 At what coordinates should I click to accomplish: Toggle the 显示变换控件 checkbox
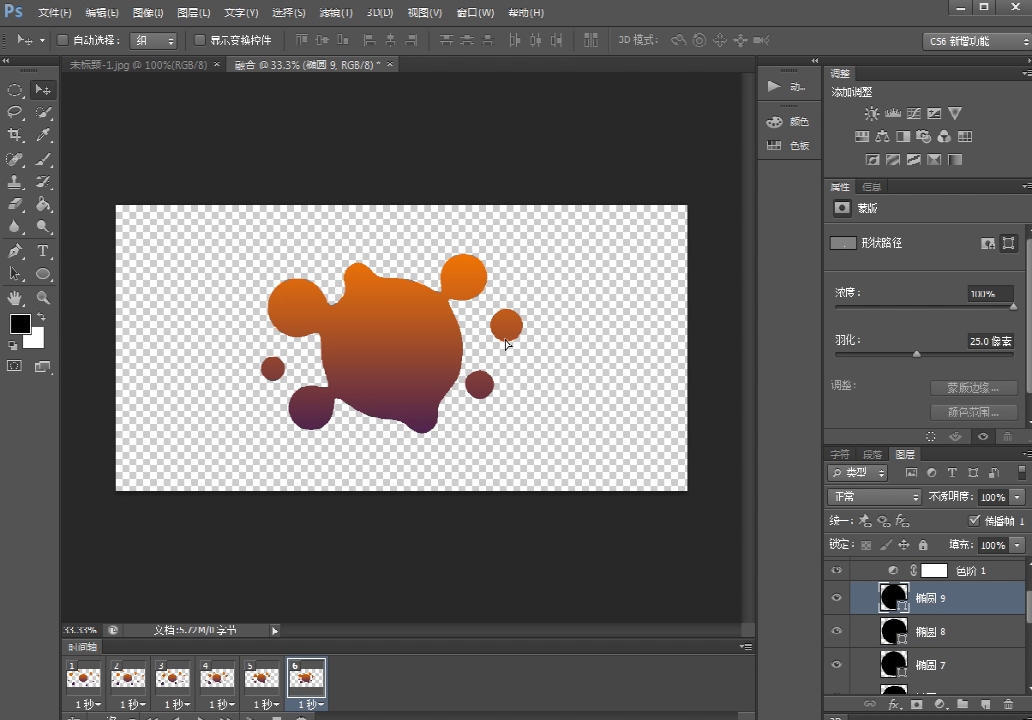pos(199,41)
